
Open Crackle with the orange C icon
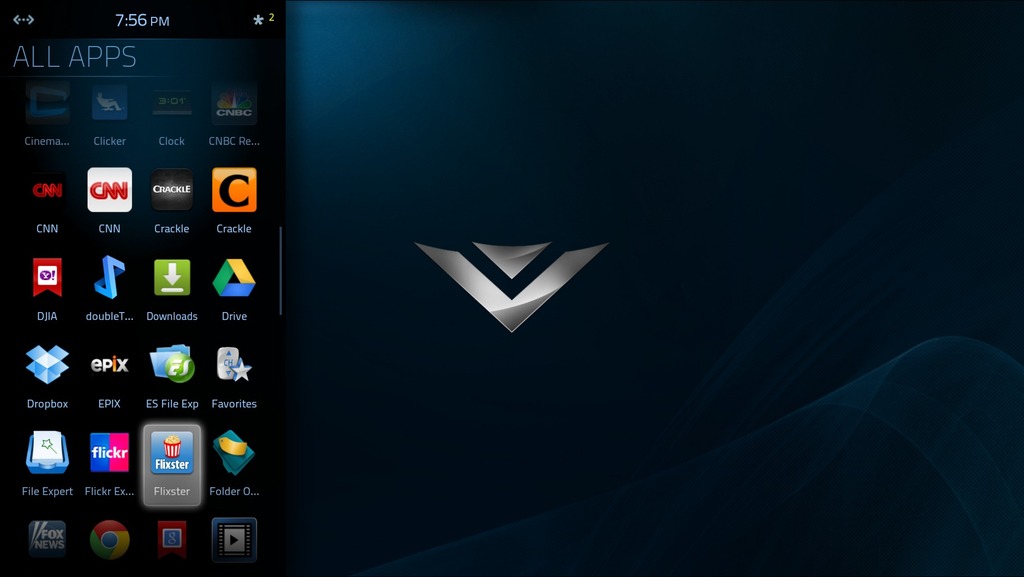click(x=234, y=190)
